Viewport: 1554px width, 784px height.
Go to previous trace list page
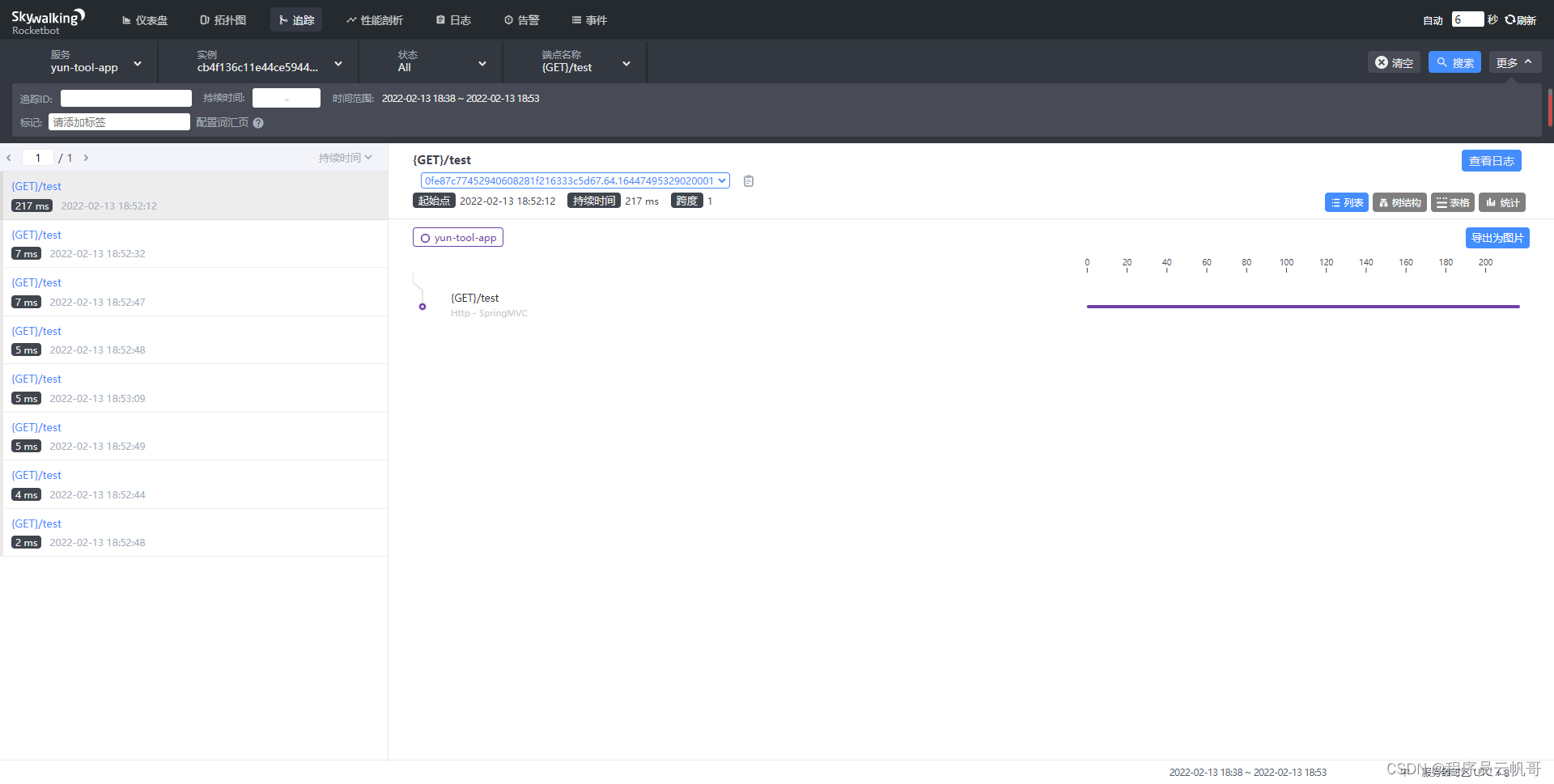pyautogui.click(x=9, y=158)
